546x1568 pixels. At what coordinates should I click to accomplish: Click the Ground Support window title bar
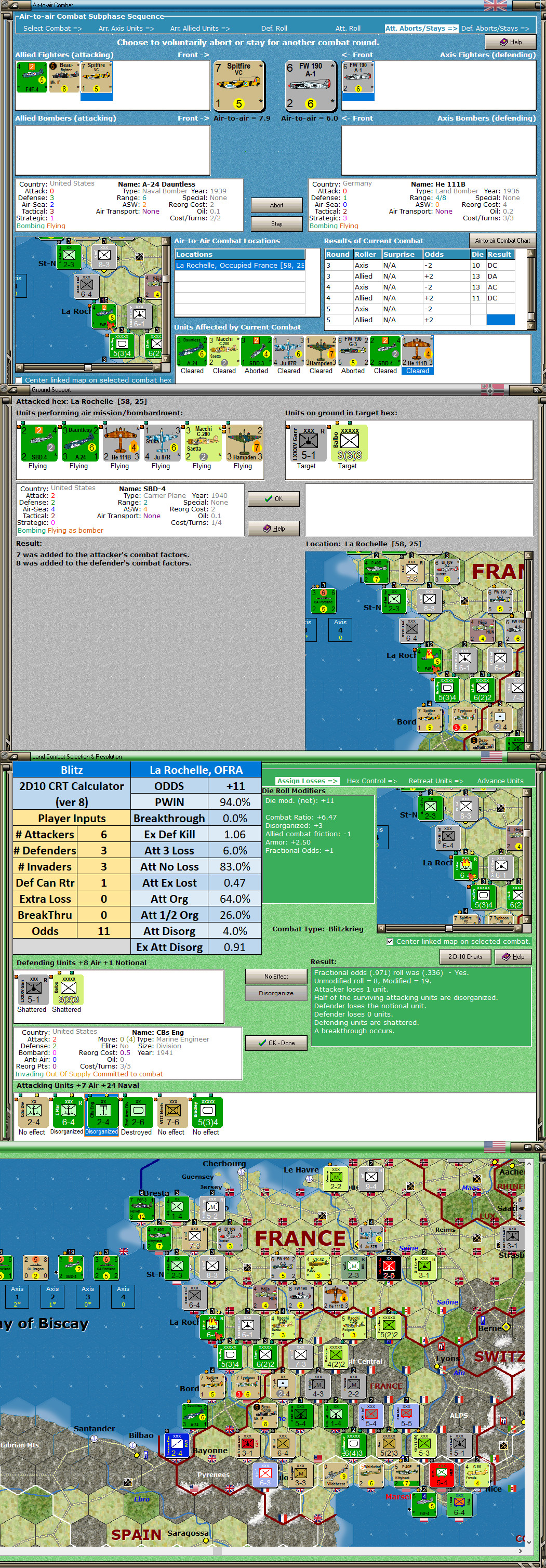point(273,389)
